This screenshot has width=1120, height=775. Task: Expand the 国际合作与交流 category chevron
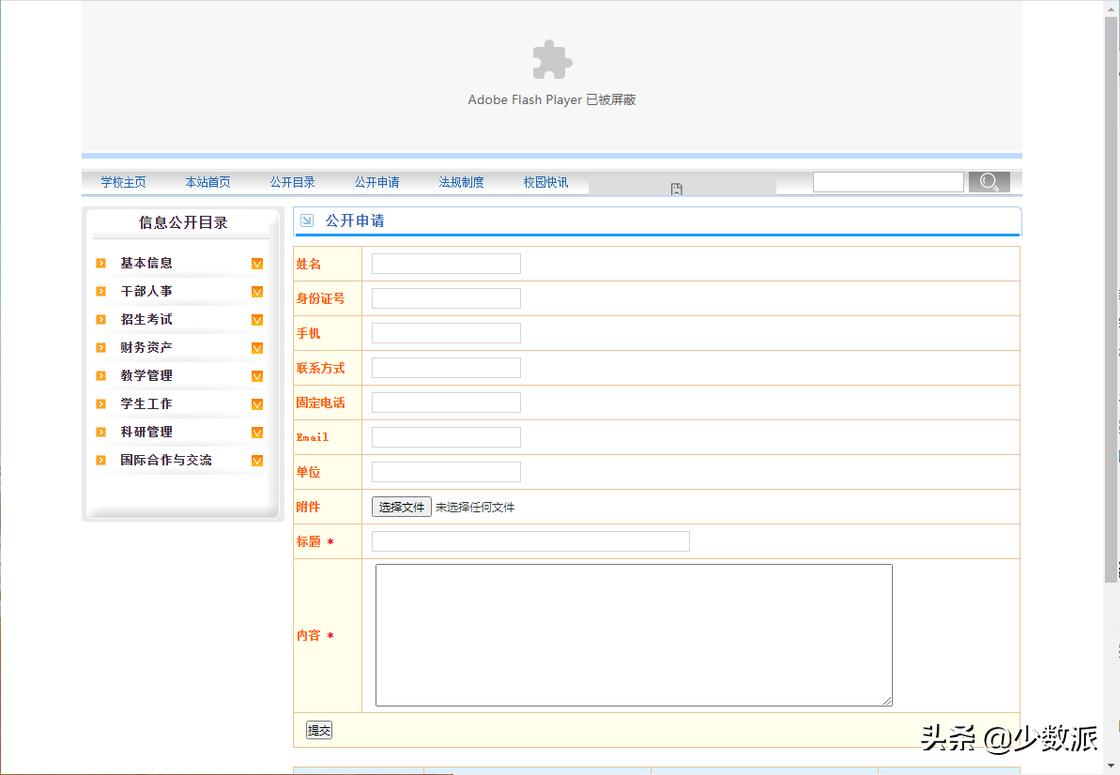click(257, 460)
